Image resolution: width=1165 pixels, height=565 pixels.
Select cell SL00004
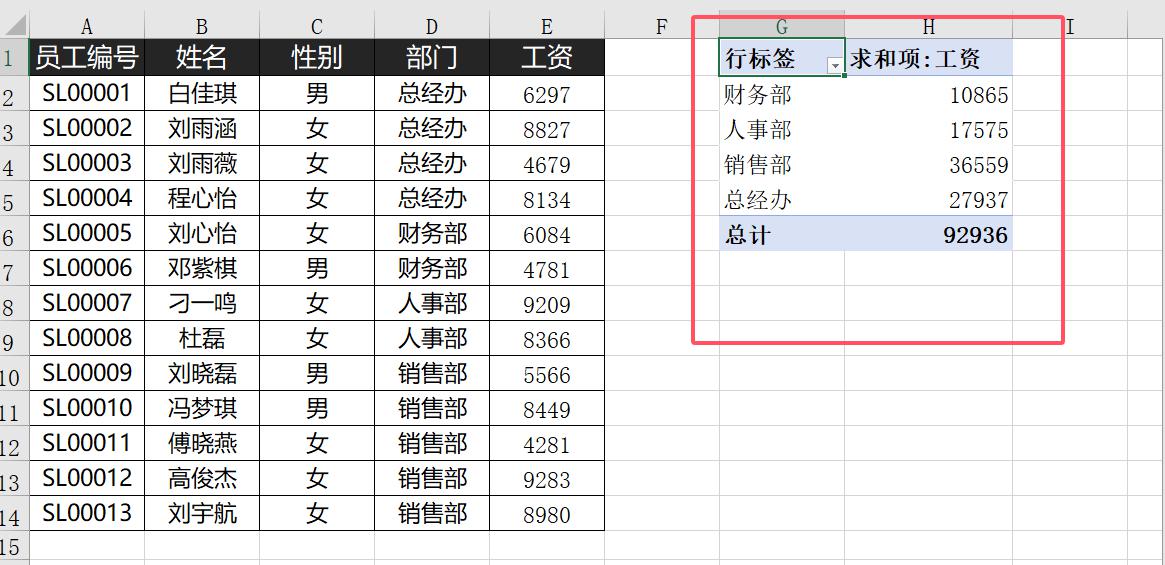tap(87, 198)
